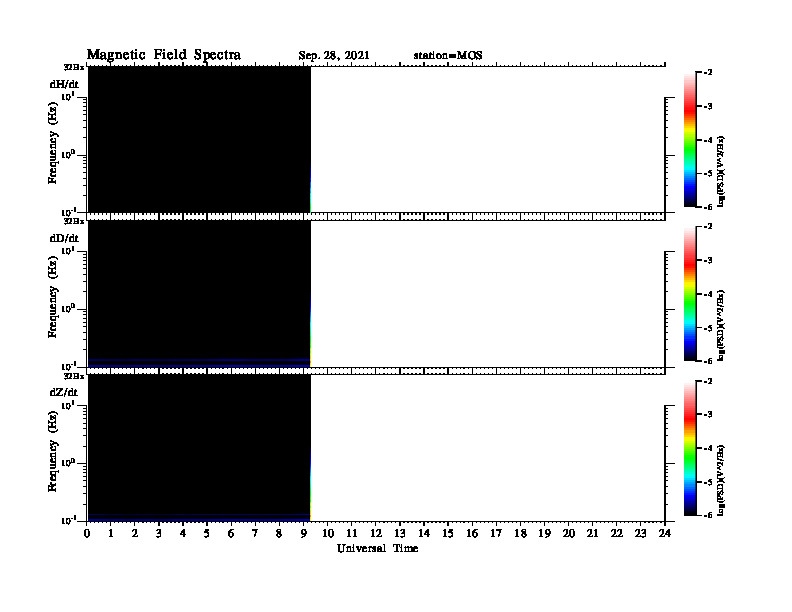Click the "-6" value on dZ/dt color bar
The width and height of the screenshot is (792, 612).
click(708, 515)
